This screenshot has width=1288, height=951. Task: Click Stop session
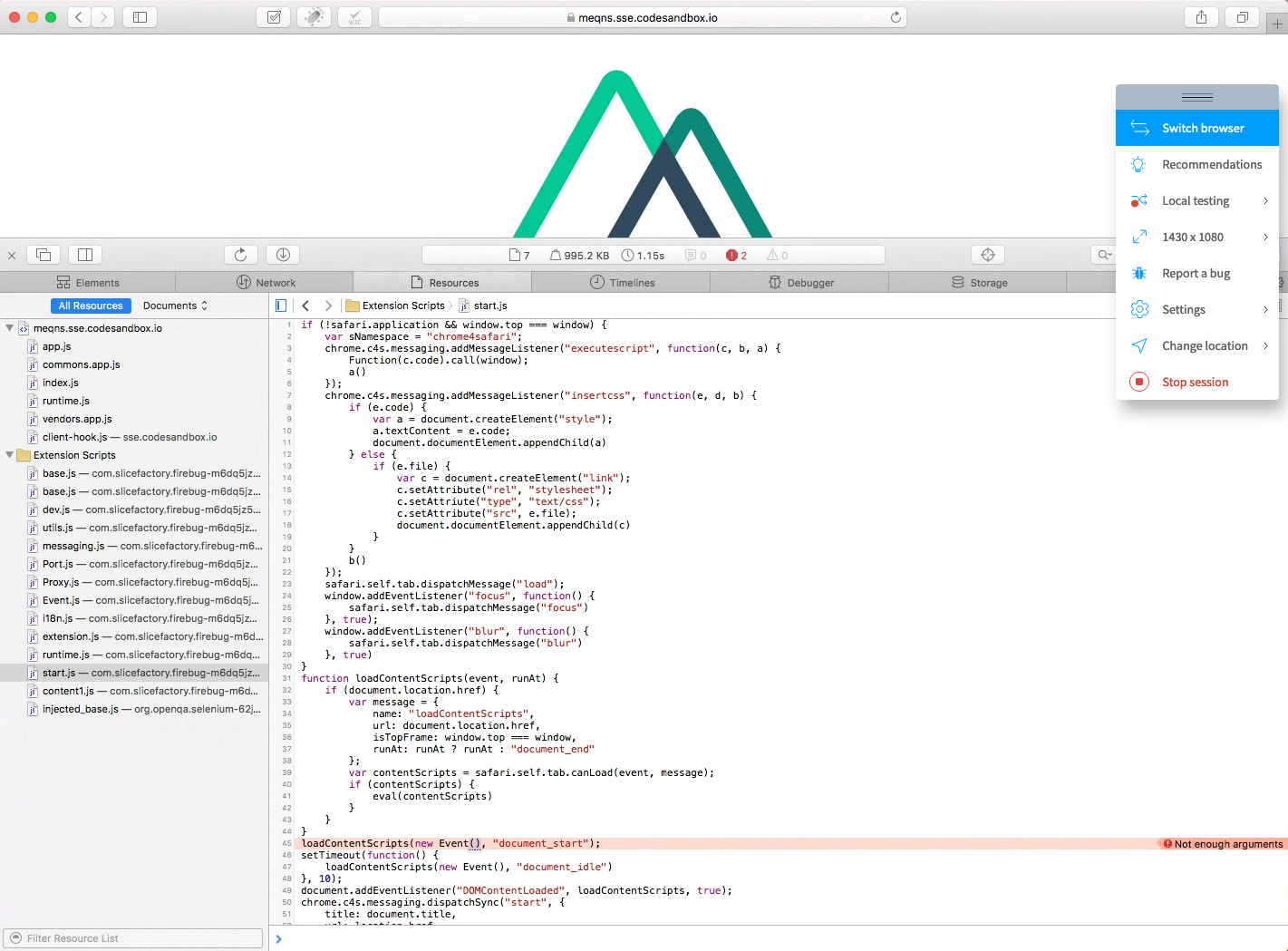pos(1196,382)
